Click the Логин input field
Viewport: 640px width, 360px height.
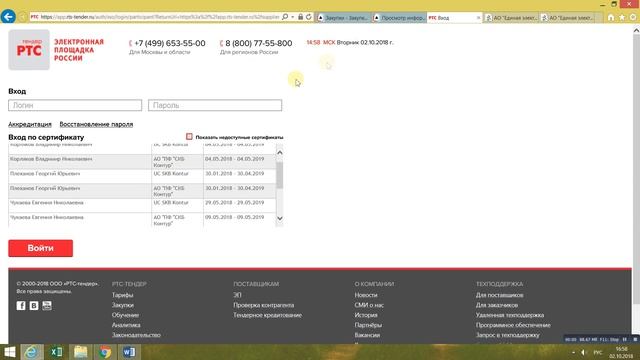coord(75,105)
